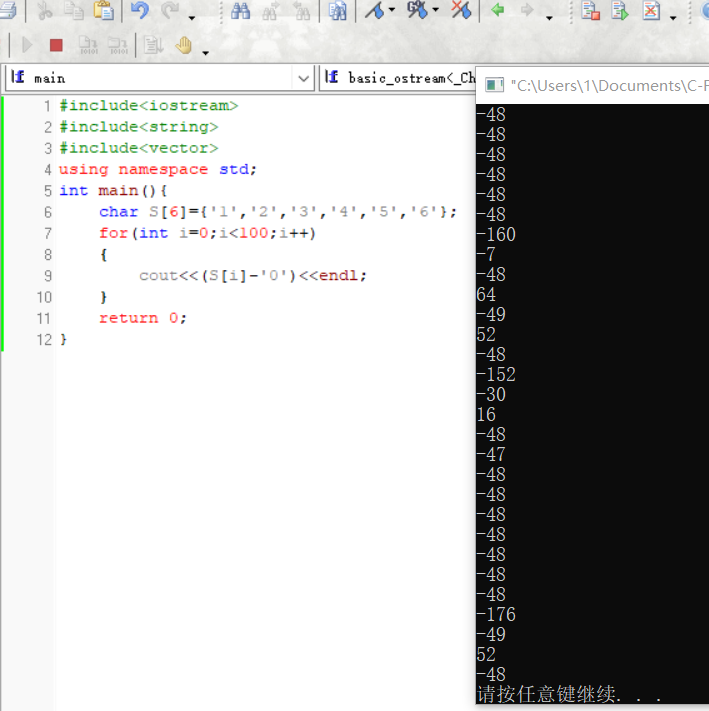Click the Redo arrow icon
This screenshot has height=711, width=709.
tap(170, 10)
